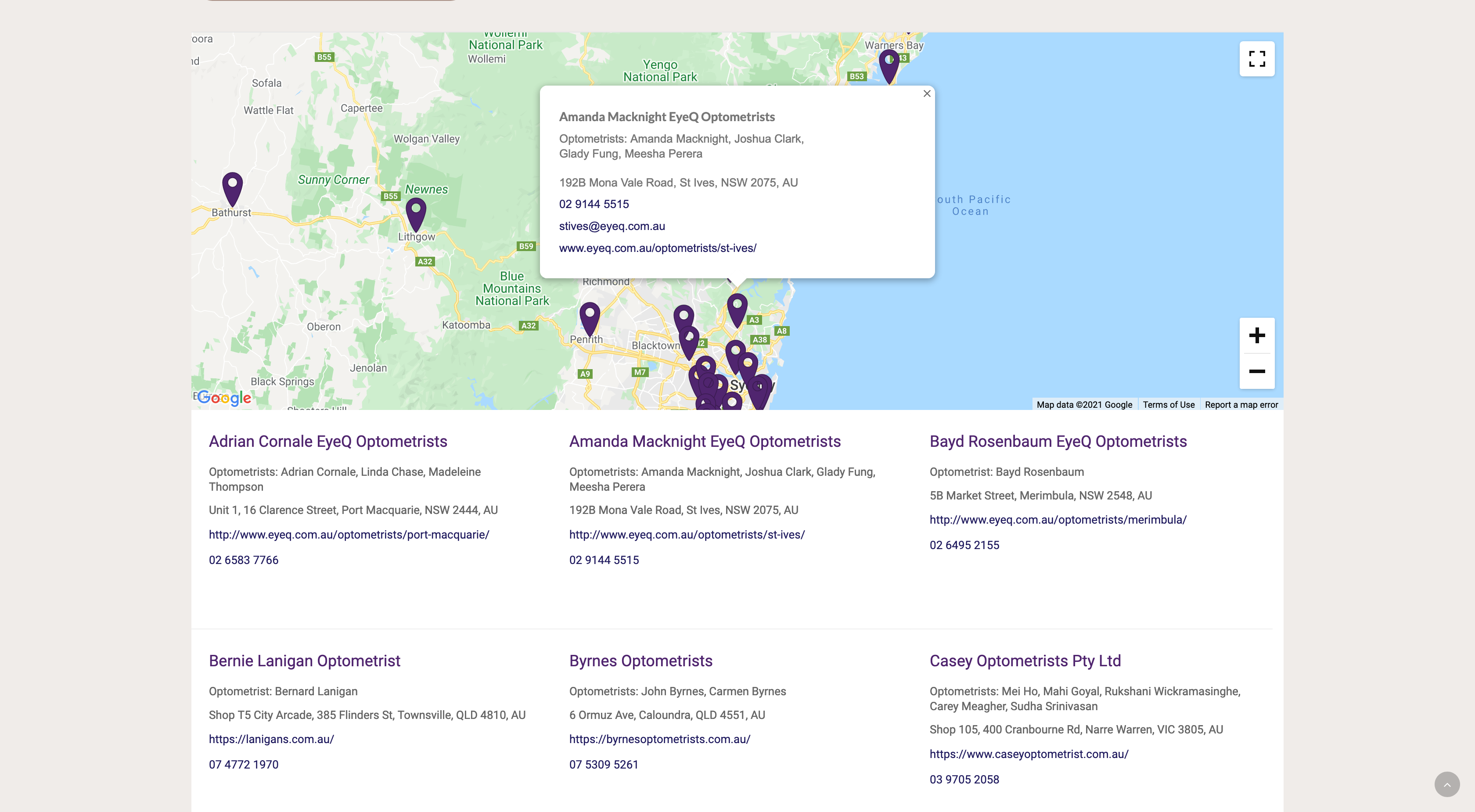Call Port Macquarie number 02 6583 7766
Image resolution: width=1475 pixels, height=812 pixels.
point(243,560)
